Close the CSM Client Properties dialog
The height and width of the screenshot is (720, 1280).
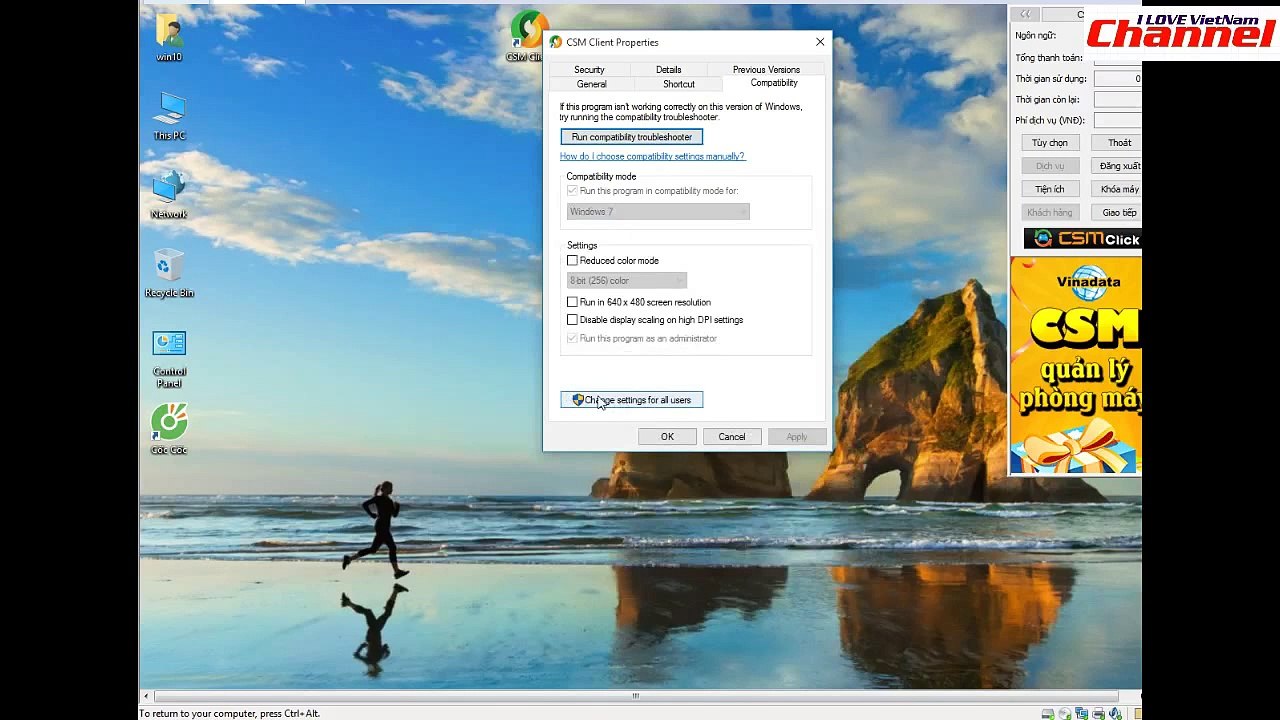[820, 42]
